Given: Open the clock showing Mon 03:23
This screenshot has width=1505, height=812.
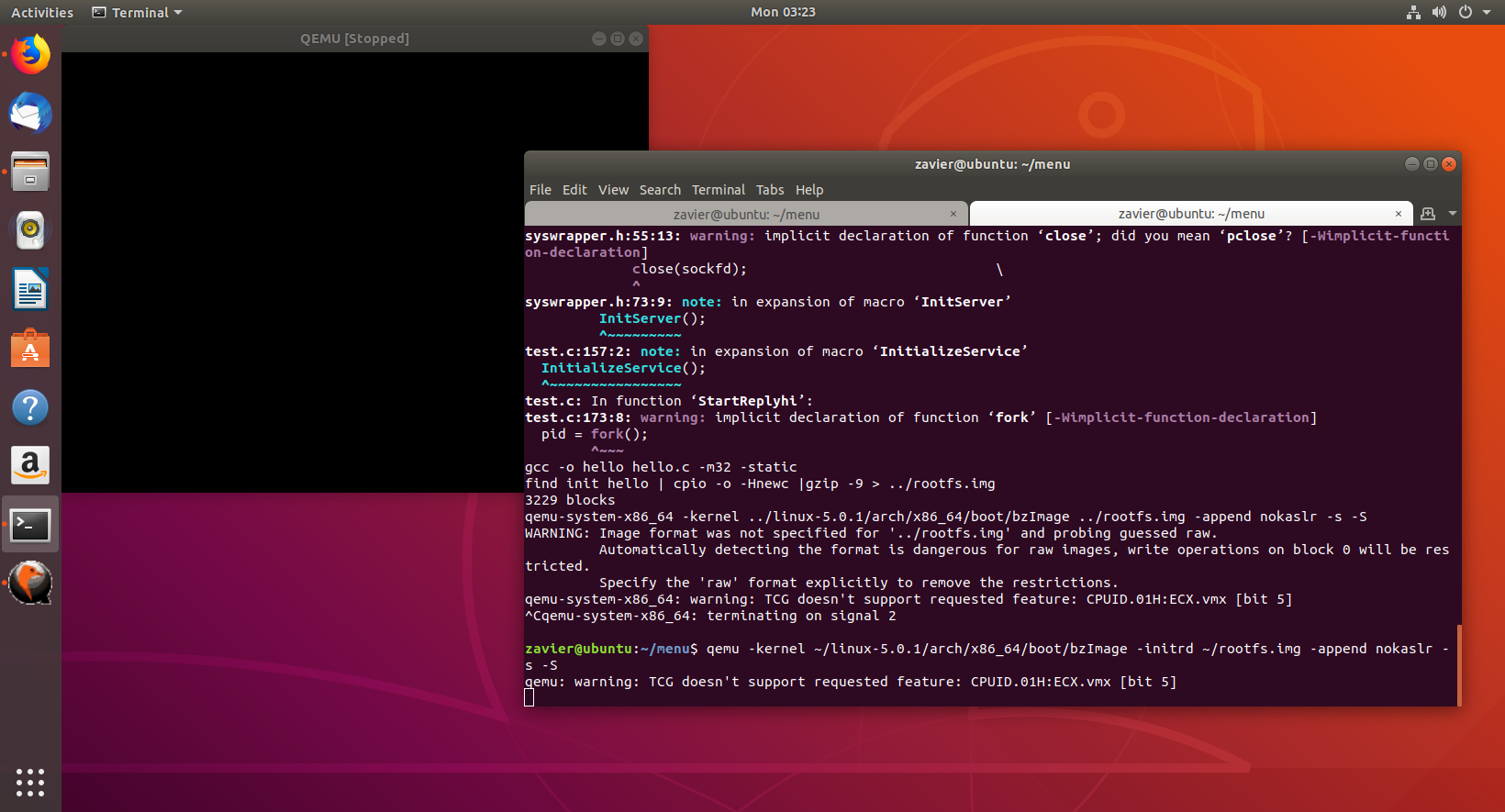Looking at the screenshot, I should 783,12.
